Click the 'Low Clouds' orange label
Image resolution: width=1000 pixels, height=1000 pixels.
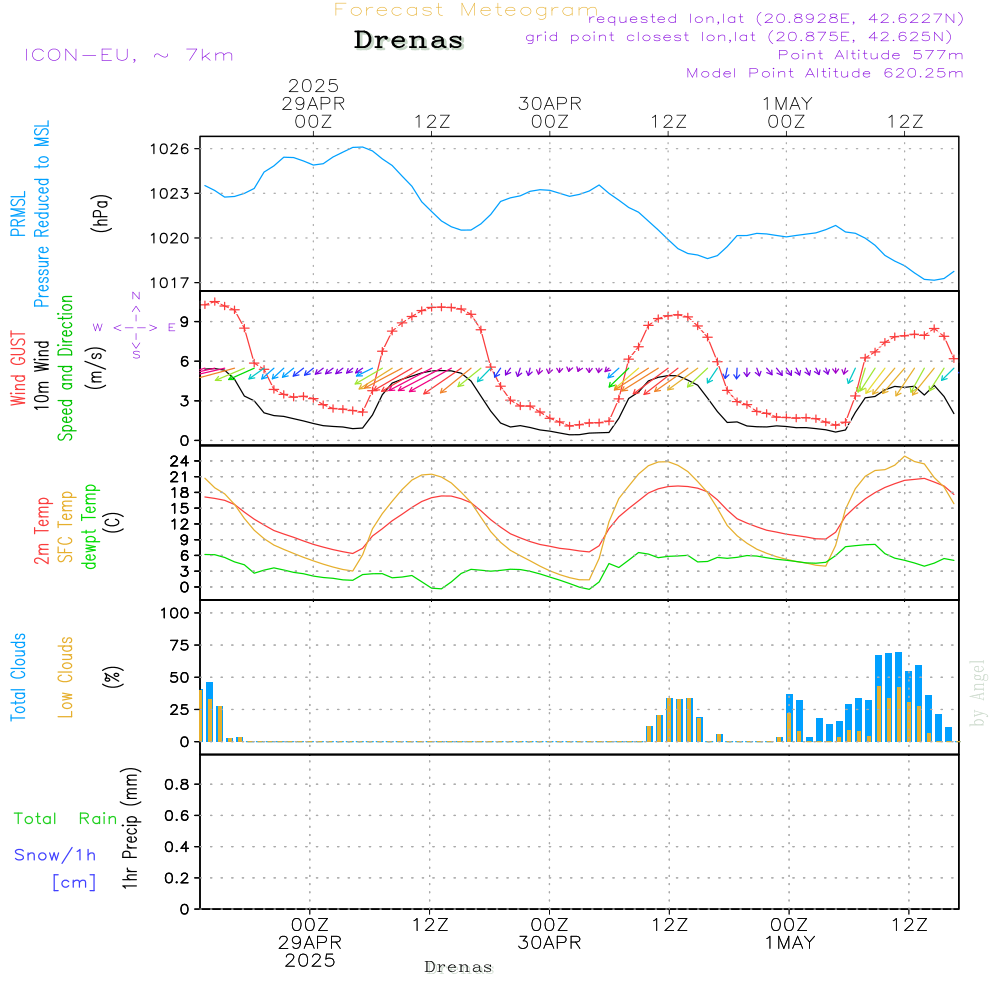(66, 677)
